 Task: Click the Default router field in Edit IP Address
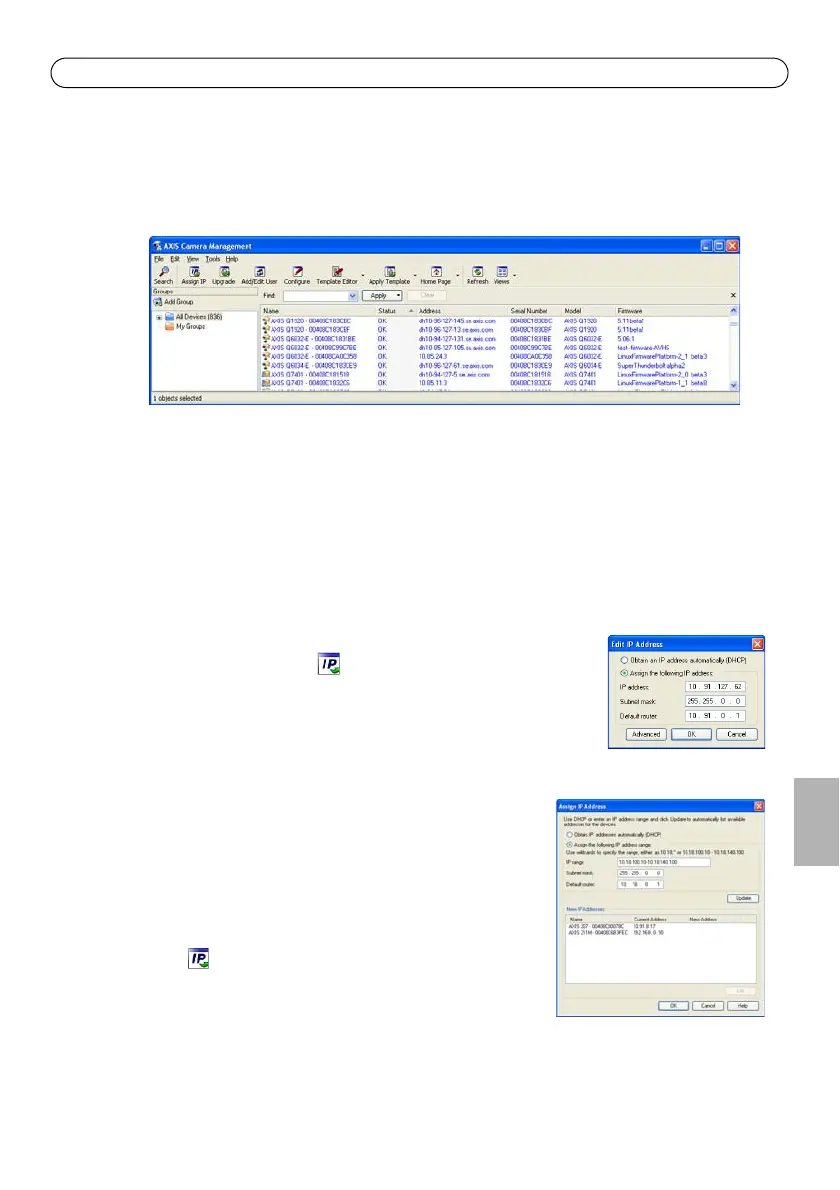pyautogui.click(x=715, y=716)
